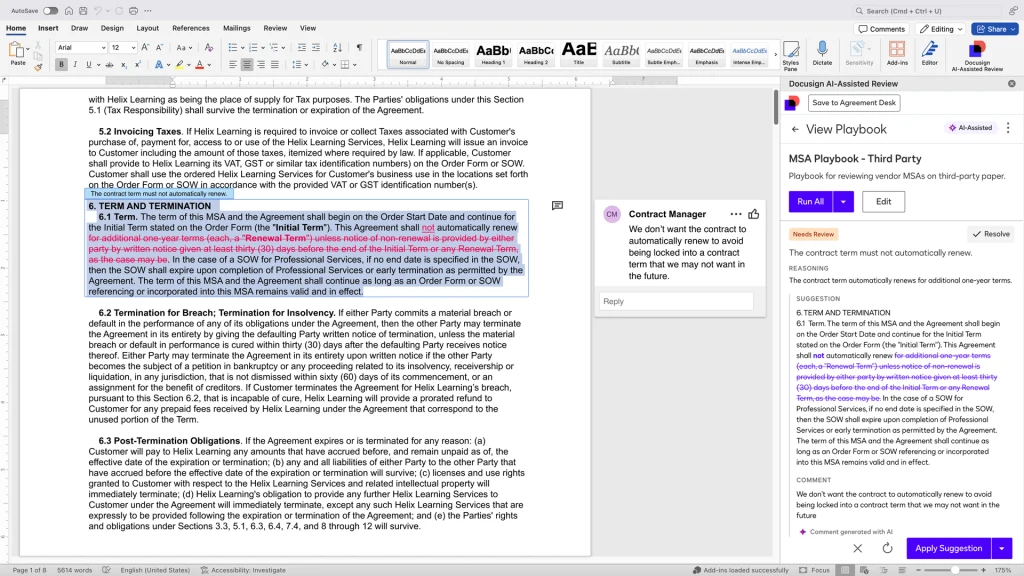Toggle bold formatting

coord(62,65)
